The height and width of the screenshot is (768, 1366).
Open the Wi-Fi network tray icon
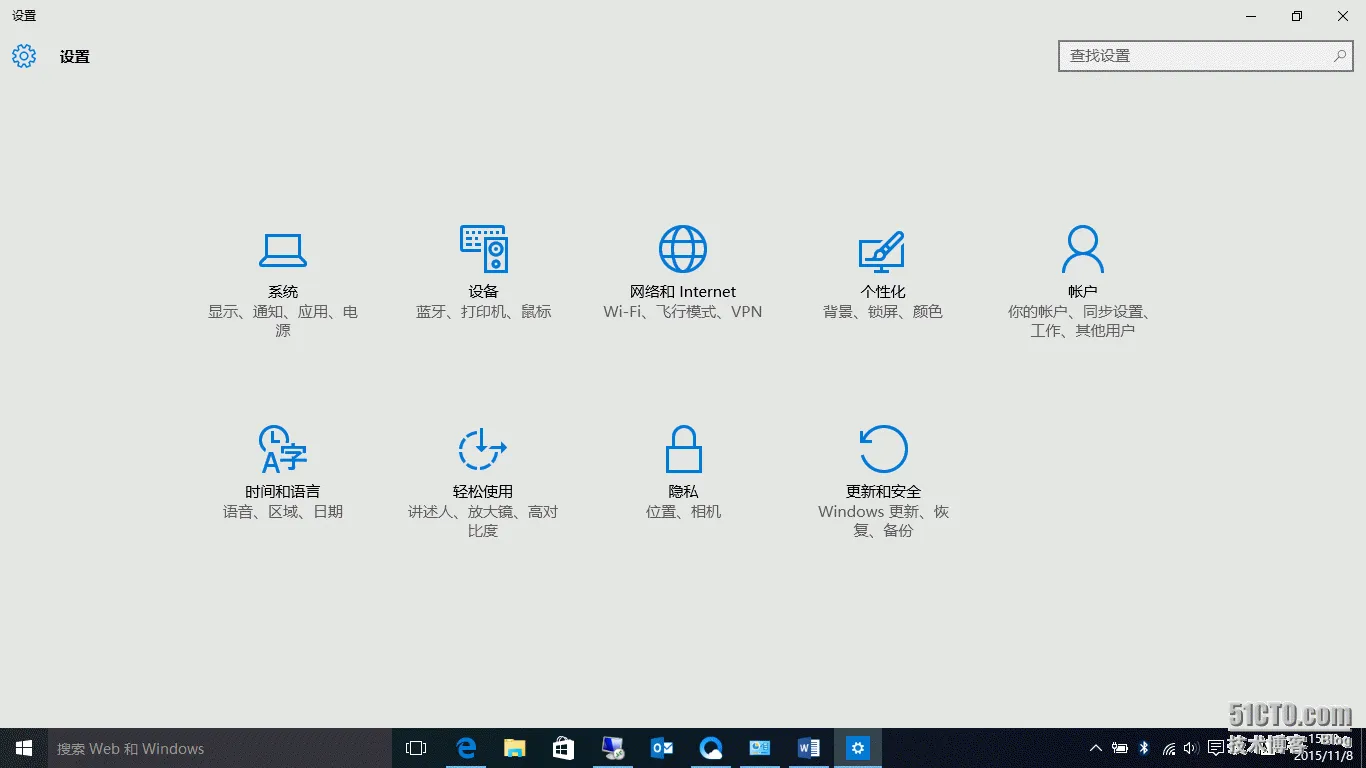click(x=1168, y=748)
